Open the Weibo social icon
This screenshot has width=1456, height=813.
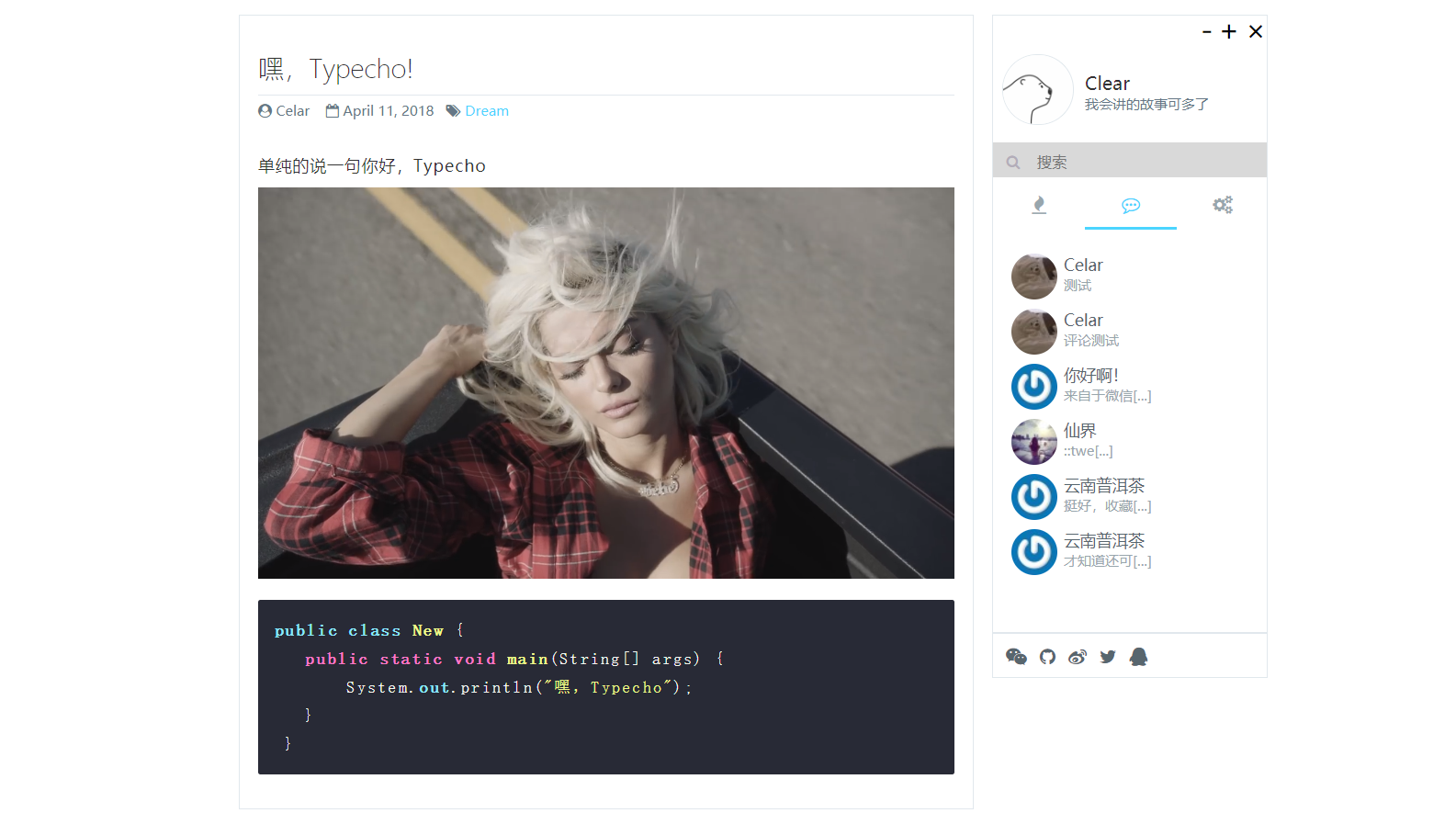1078,657
